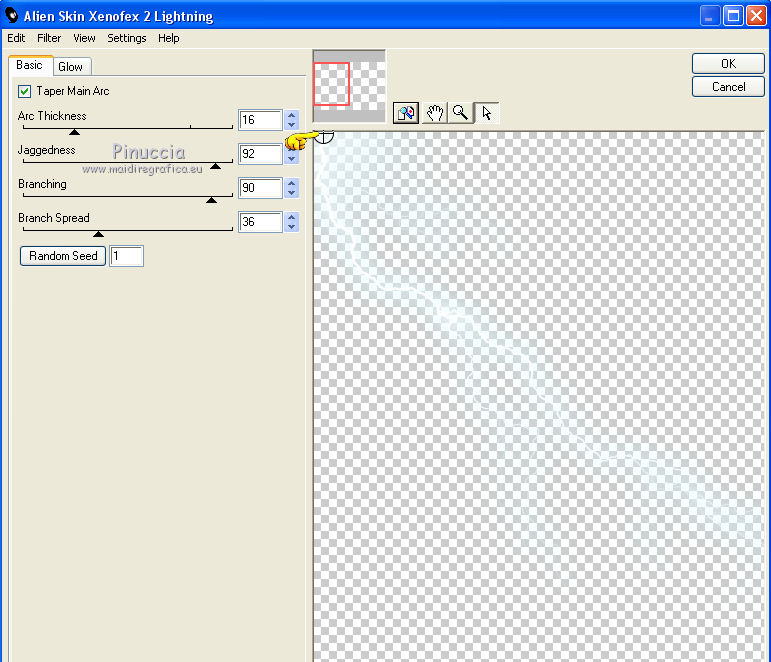Click the Arc Thickness value field
771x662 pixels.
tap(260, 120)
